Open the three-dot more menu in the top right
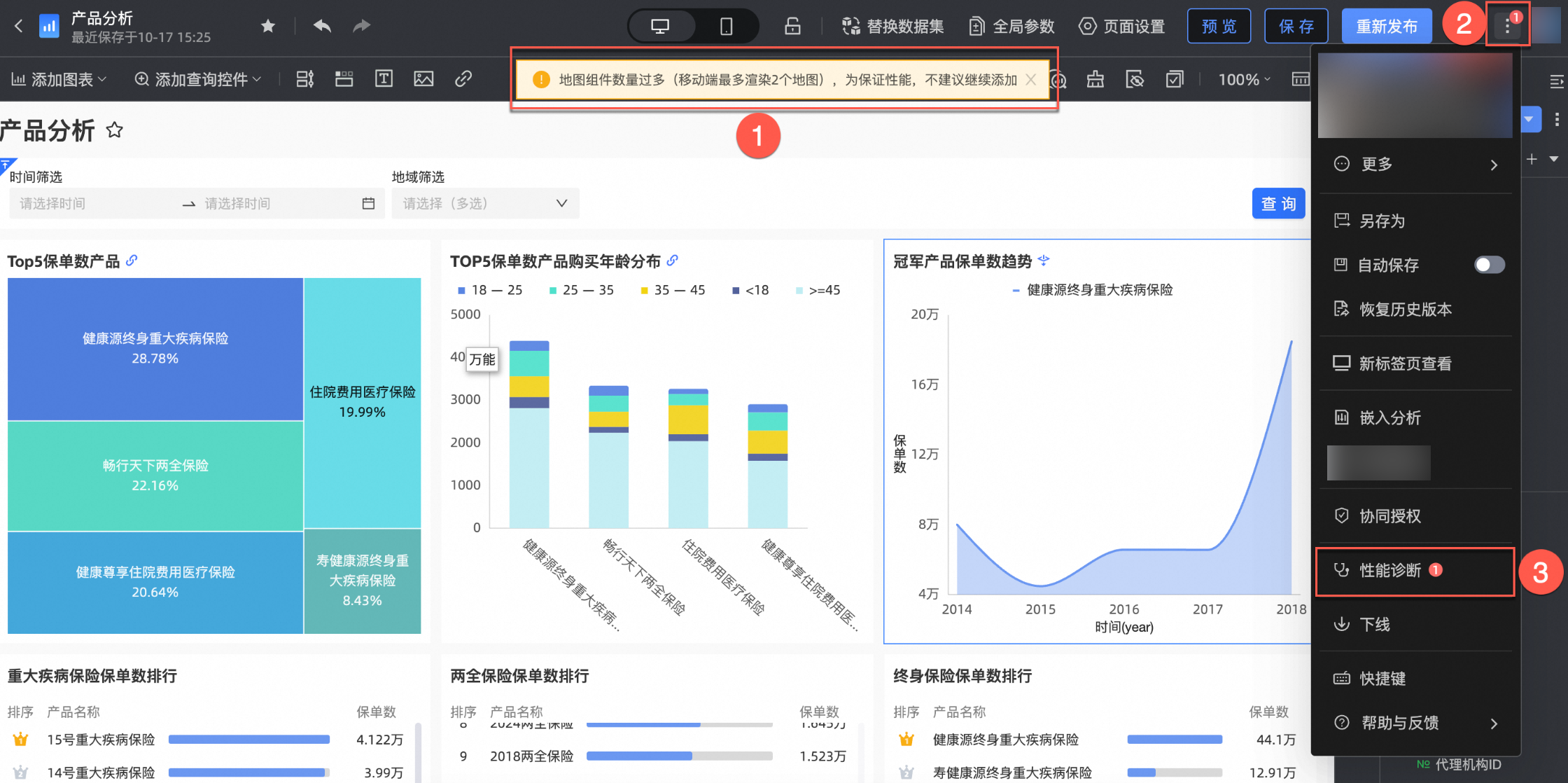Image resolution: width=1568 pixels, height=783 pixels. click(x=1508, y=27)
